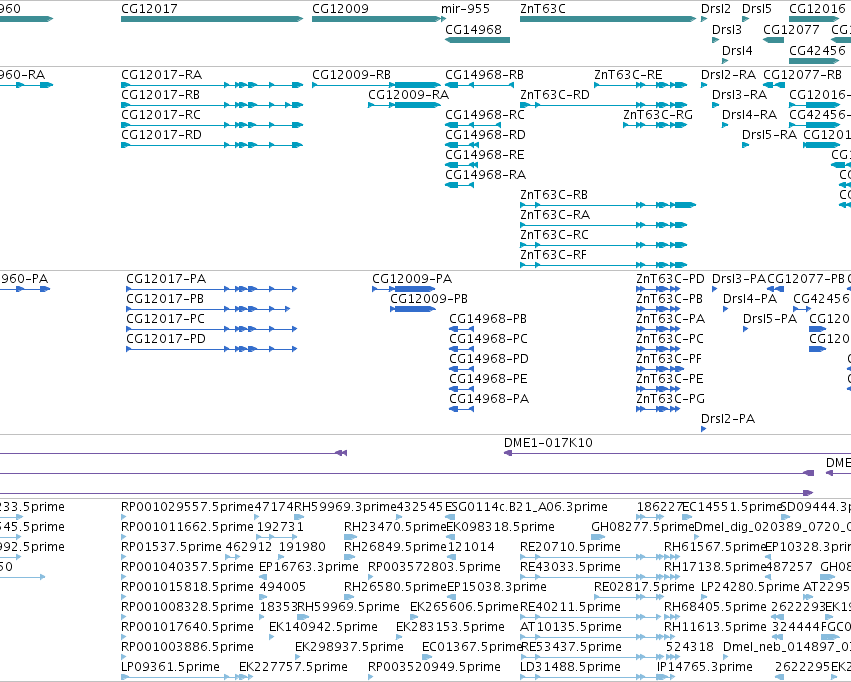Viewport: 851px width, 682px height.
Task: Select transcript CG14968-RA
Action: pyautogui.click(x=459, y=185)
